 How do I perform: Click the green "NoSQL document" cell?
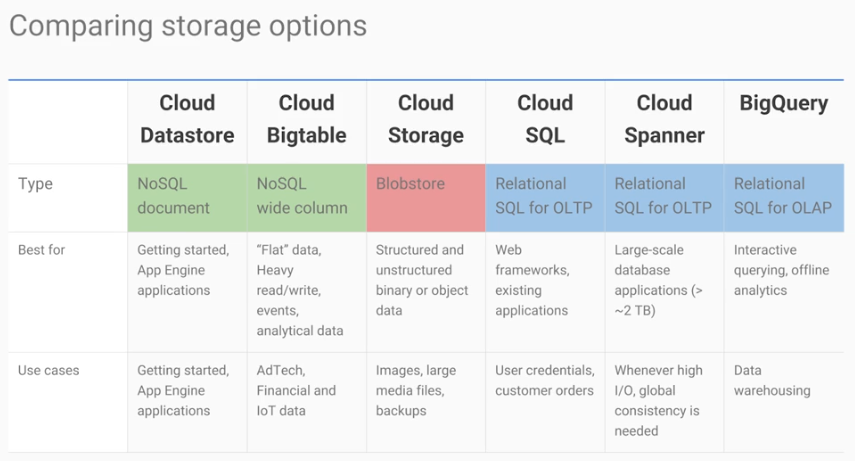click(187, 196)
